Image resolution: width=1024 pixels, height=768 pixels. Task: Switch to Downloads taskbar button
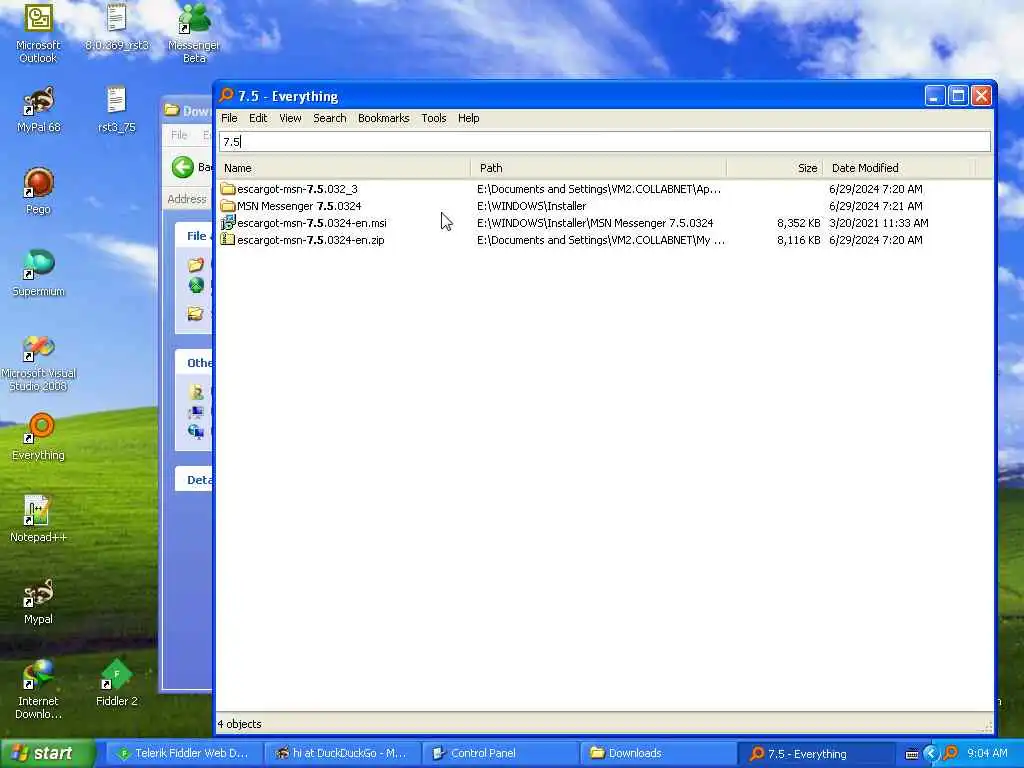point(659,754)
